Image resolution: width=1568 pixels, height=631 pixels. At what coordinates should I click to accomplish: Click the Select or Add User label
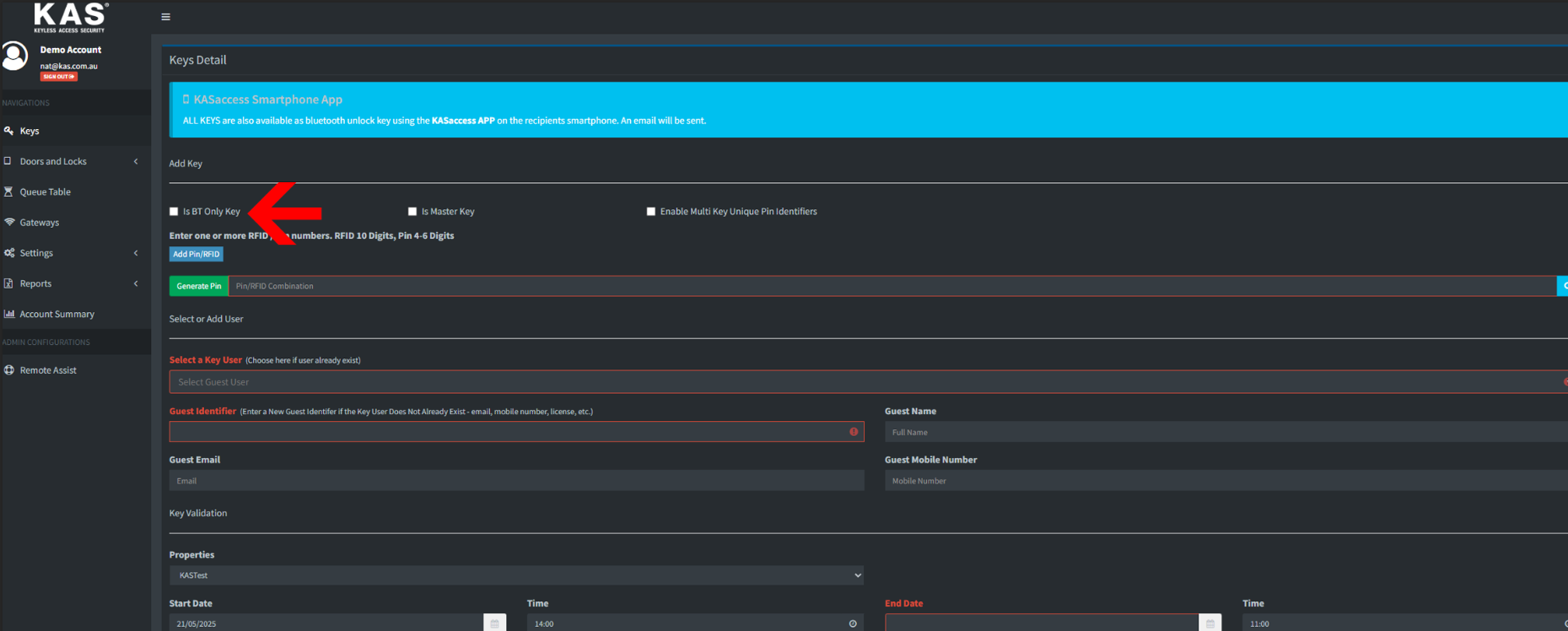coord(206,319)
